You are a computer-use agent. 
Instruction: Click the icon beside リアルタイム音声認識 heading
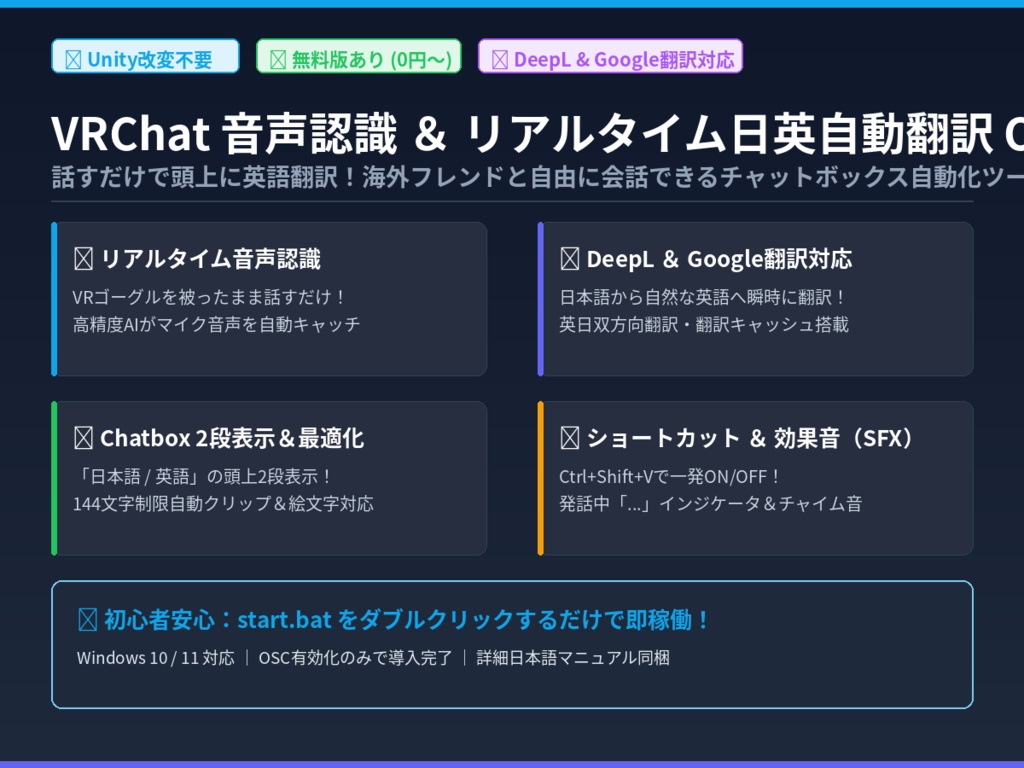[x=84, y=259]
